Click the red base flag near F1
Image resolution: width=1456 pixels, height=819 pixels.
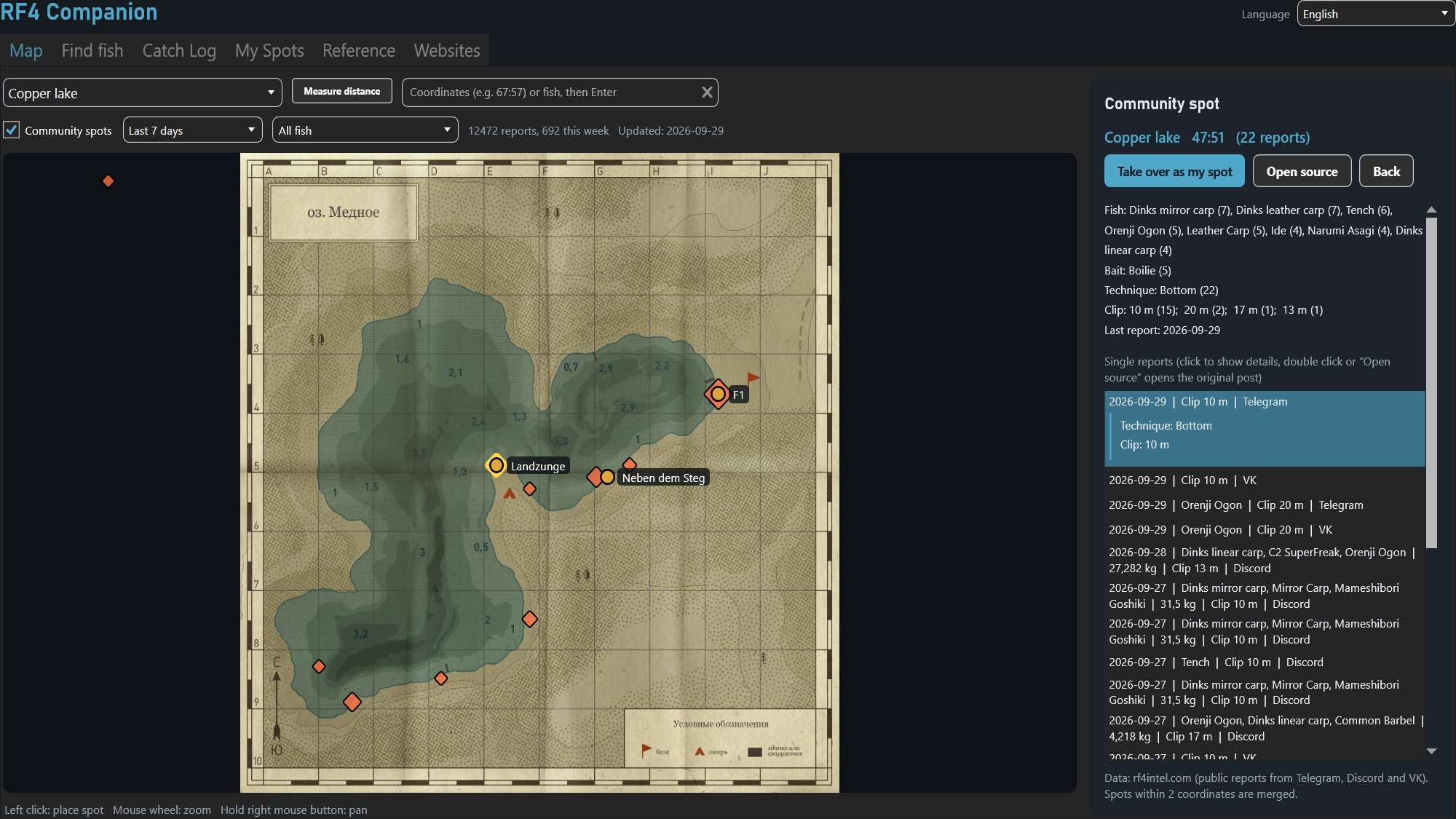(x=753, y=379)
